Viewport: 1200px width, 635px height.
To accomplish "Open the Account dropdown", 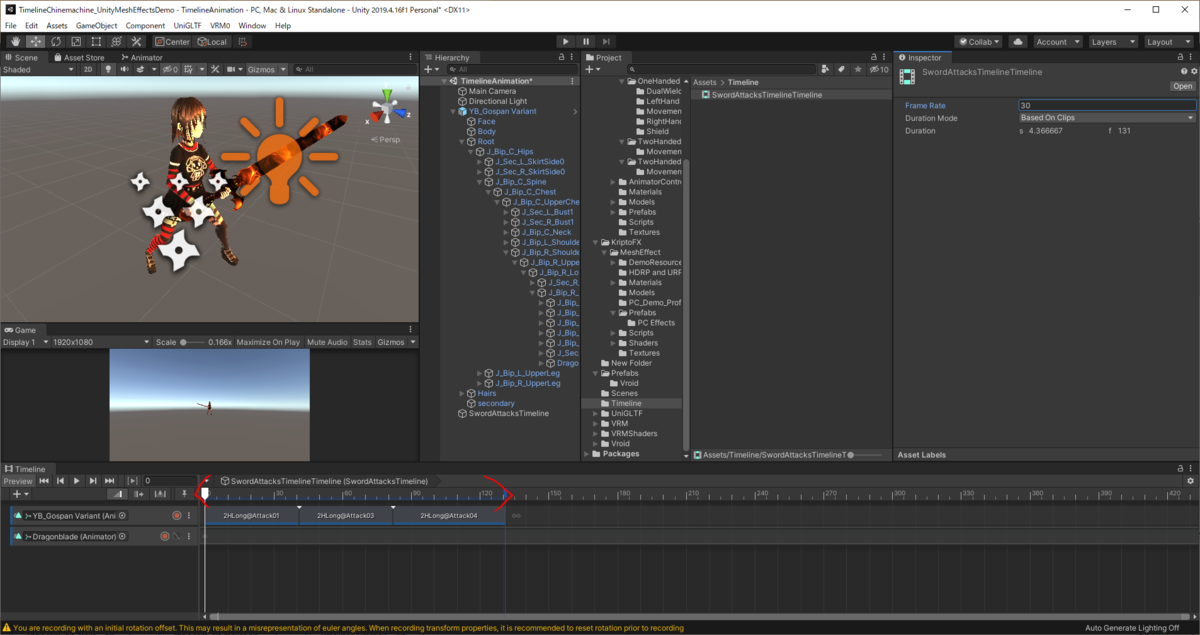I will click(x=1058, y=42).
